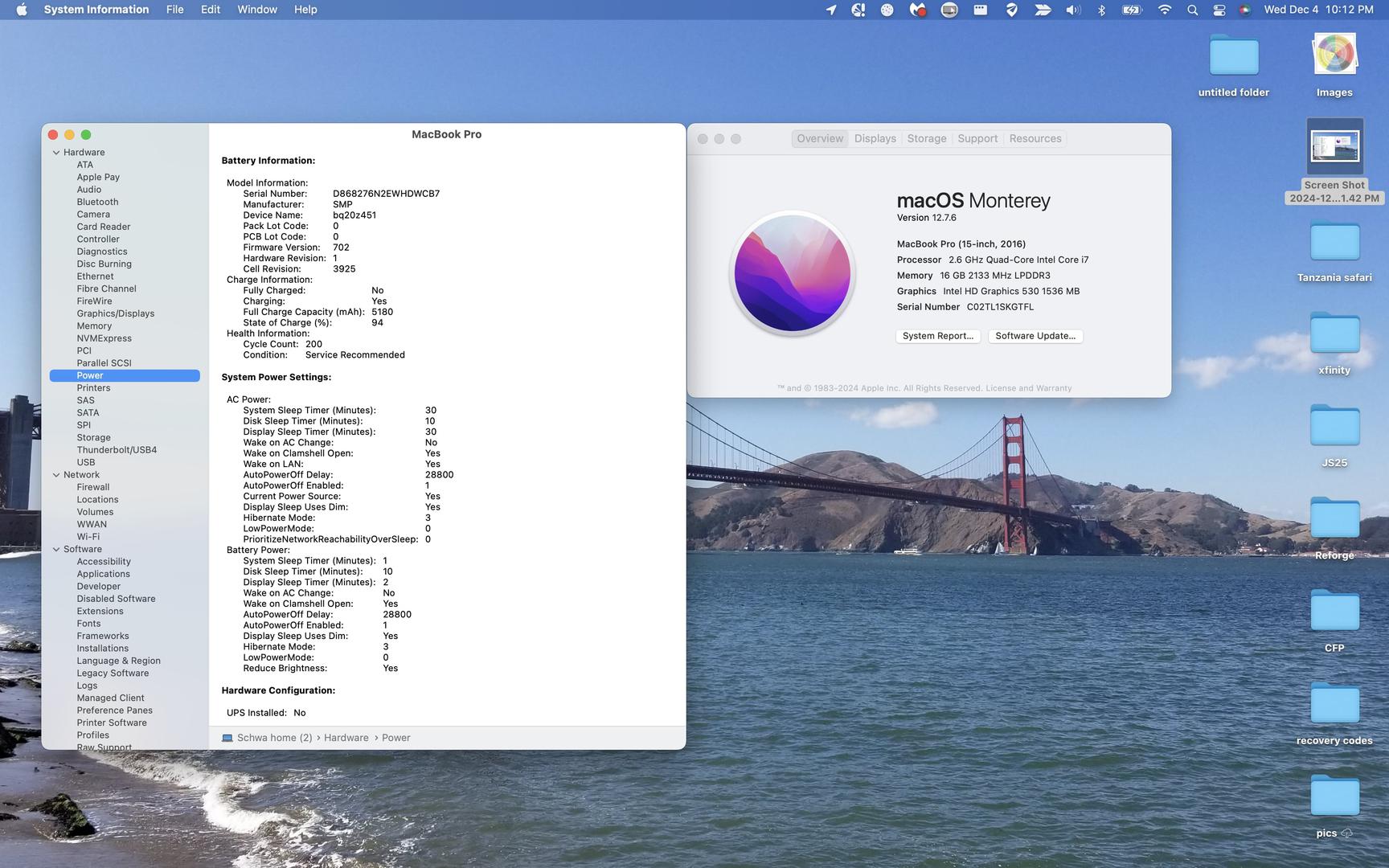Screen dimensions: 1389x868
Task: Open the Bluetooth status menu
Action: (x=1102, y=10)
